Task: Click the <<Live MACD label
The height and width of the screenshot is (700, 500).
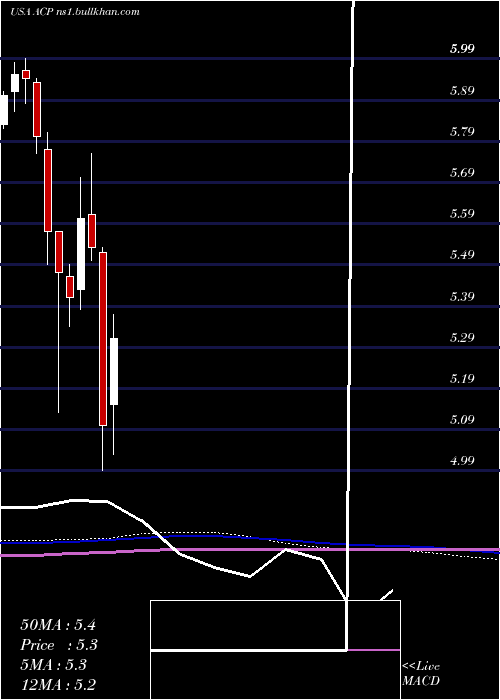Action: coord(421,674)
